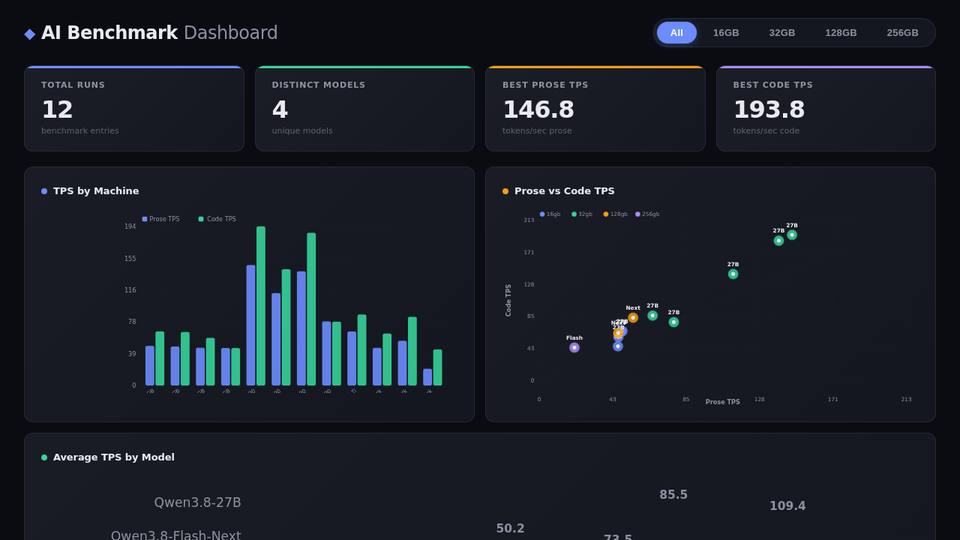Select the 27B point with highest Code TPS
The height and width of the screenshot is (540, 960).
pyautogui.click(x=792, y=235)
